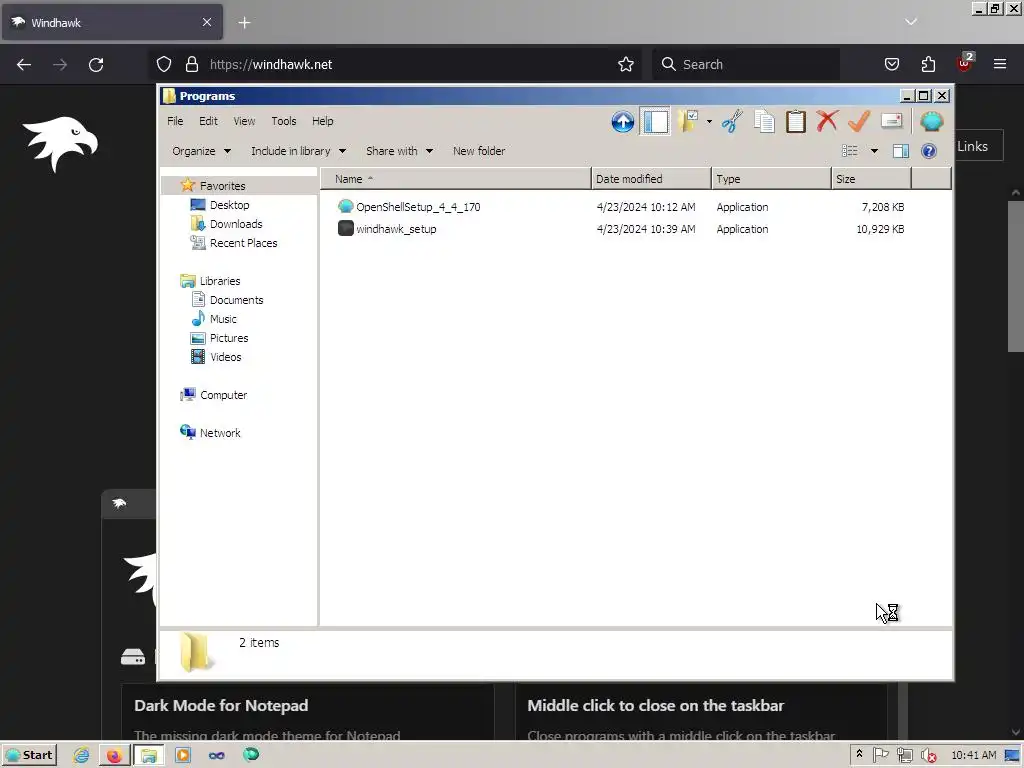
Task: Sort by the Date modified column header
Action: [x=651, y=179]
